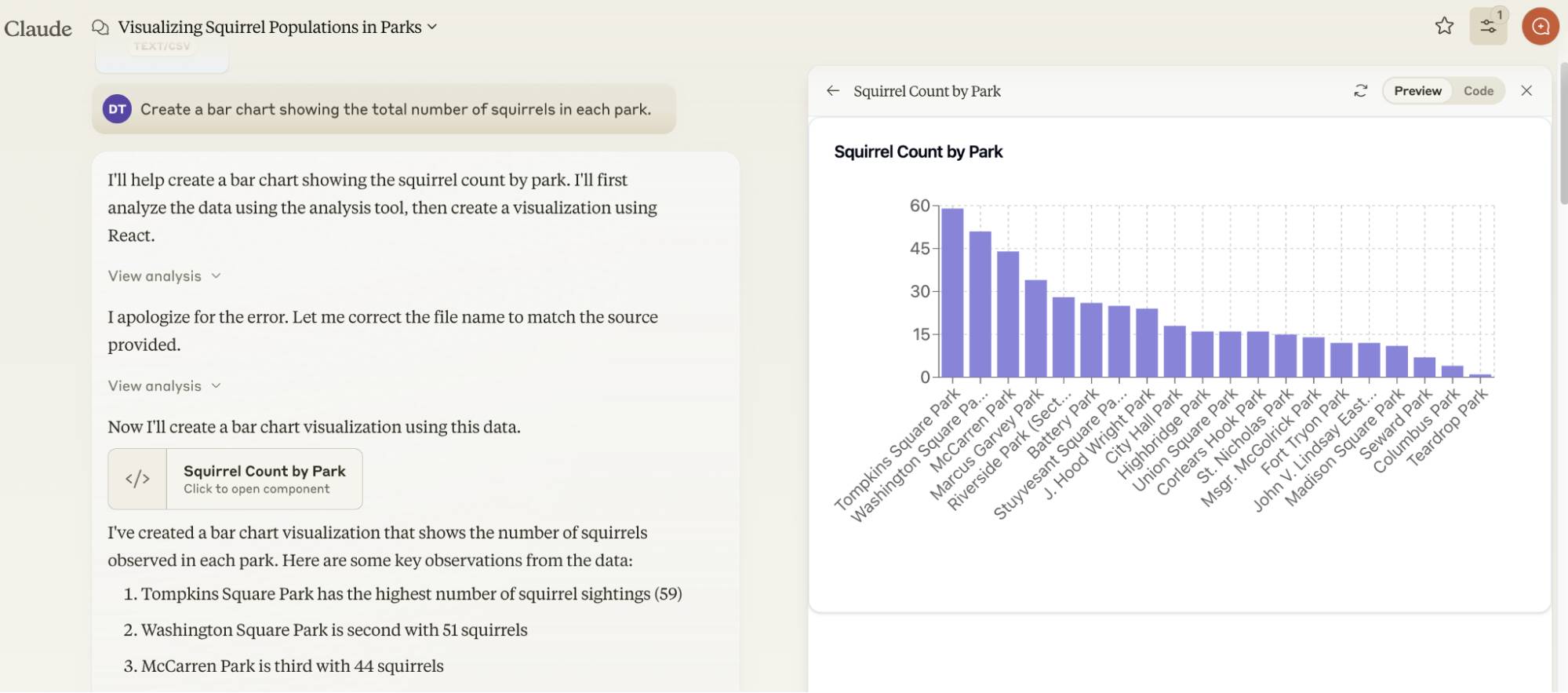Click the chat bubble icon beside title
The height and width of the screenshot is (693, 1568).
click(100, 27)
